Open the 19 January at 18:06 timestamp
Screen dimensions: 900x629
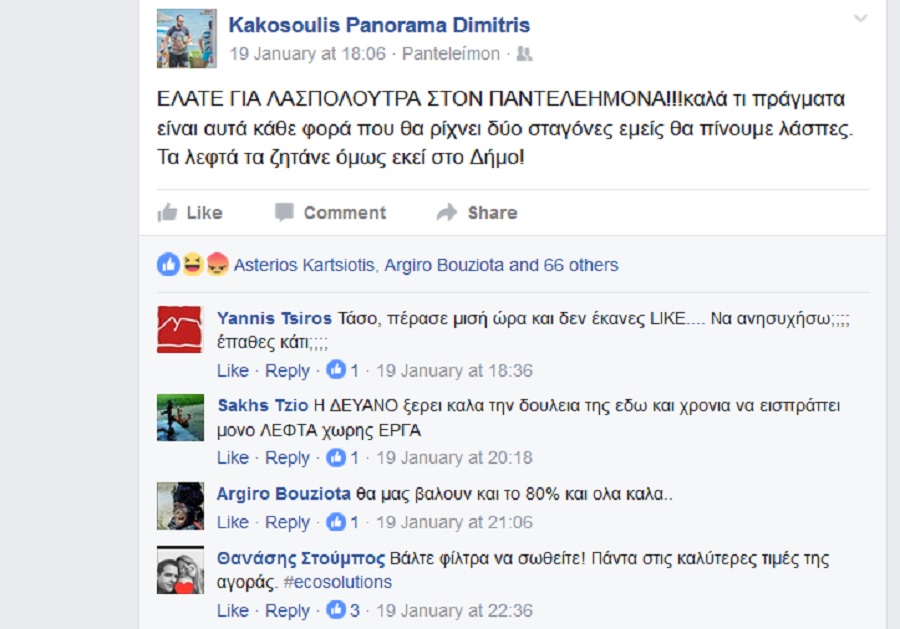(308, 54)
